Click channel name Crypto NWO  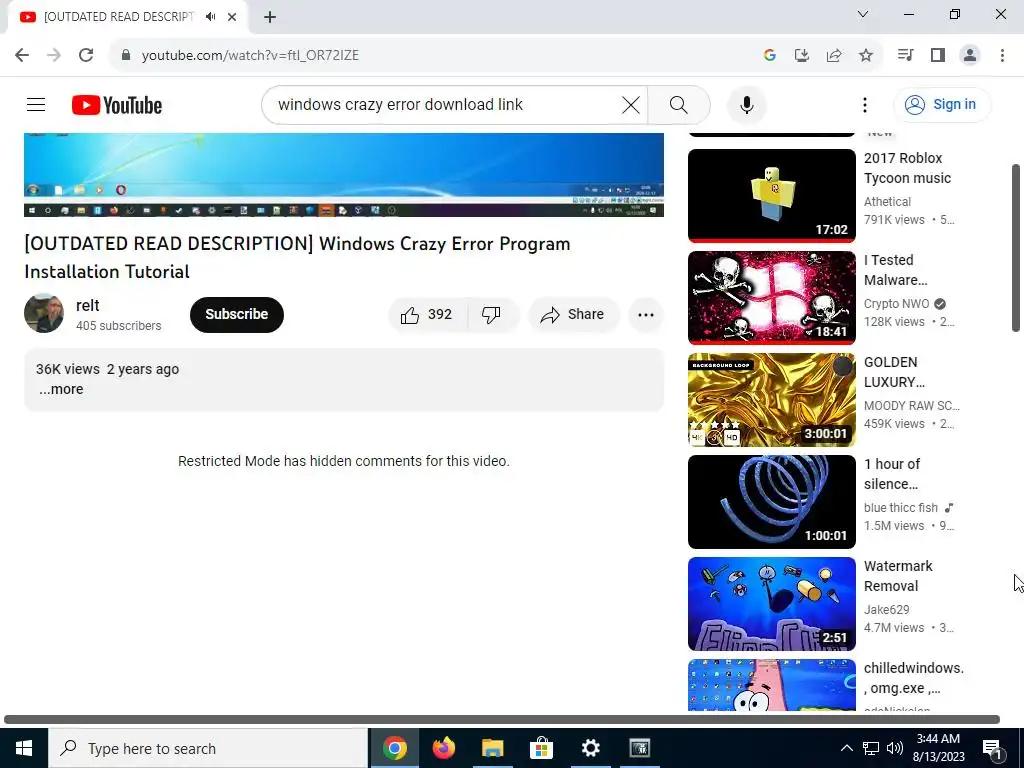896,304
